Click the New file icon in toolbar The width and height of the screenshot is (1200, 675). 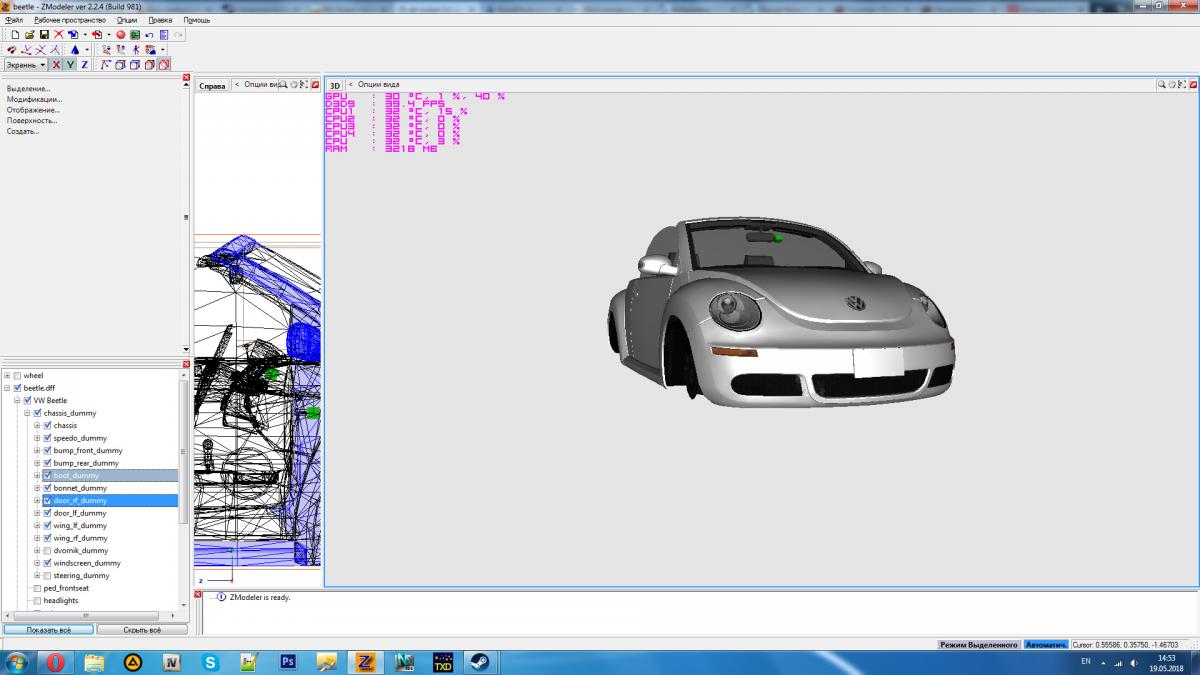pos(14,34)
